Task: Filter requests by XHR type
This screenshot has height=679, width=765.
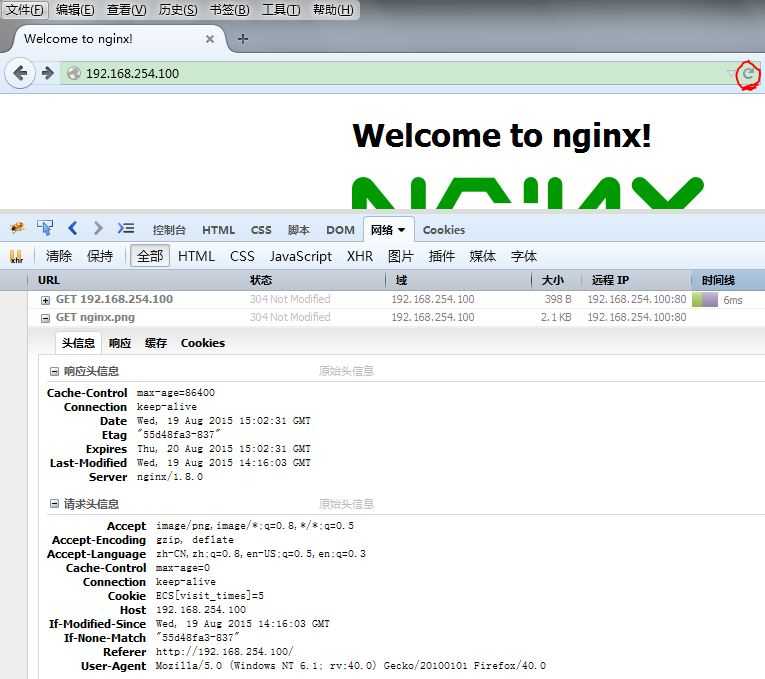Action: point(360,256)
